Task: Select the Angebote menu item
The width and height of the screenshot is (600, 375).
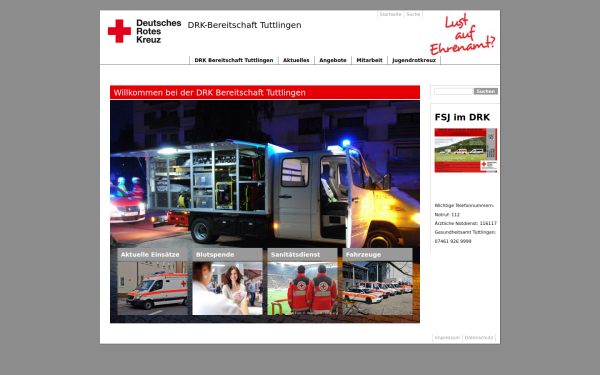Action: (x=333, y=60)
